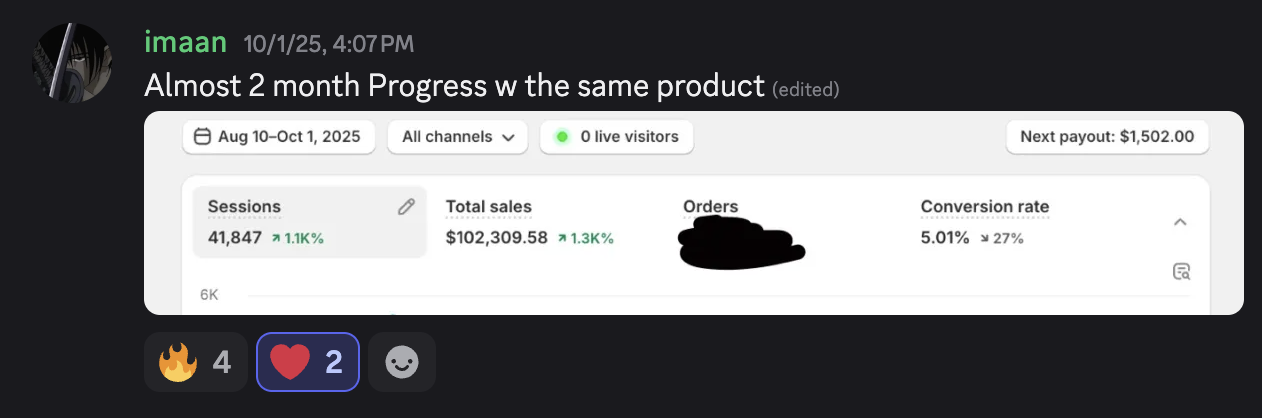1262x418 pixels.
Task: Click the pencil edit icon on Sessions
Action: point(406,207)
